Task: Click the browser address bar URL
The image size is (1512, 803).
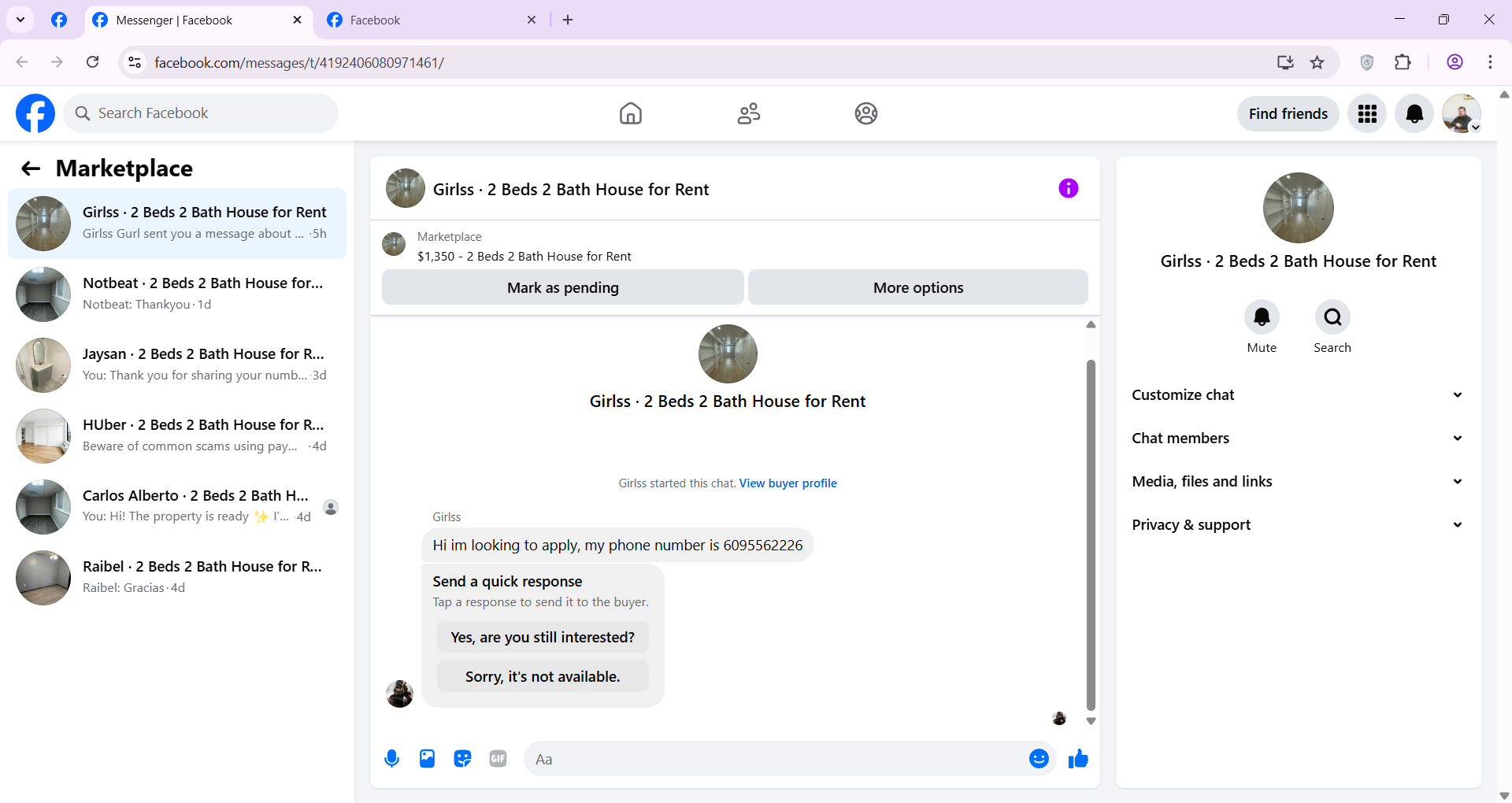Action: click(x=299, y=62)
